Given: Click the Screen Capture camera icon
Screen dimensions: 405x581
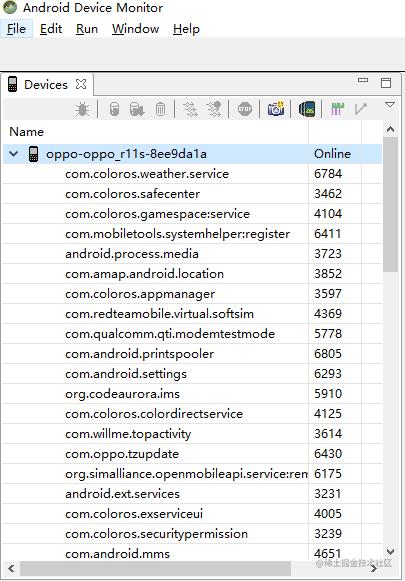Looking at the screenshot, I should [x=276, y=109].
